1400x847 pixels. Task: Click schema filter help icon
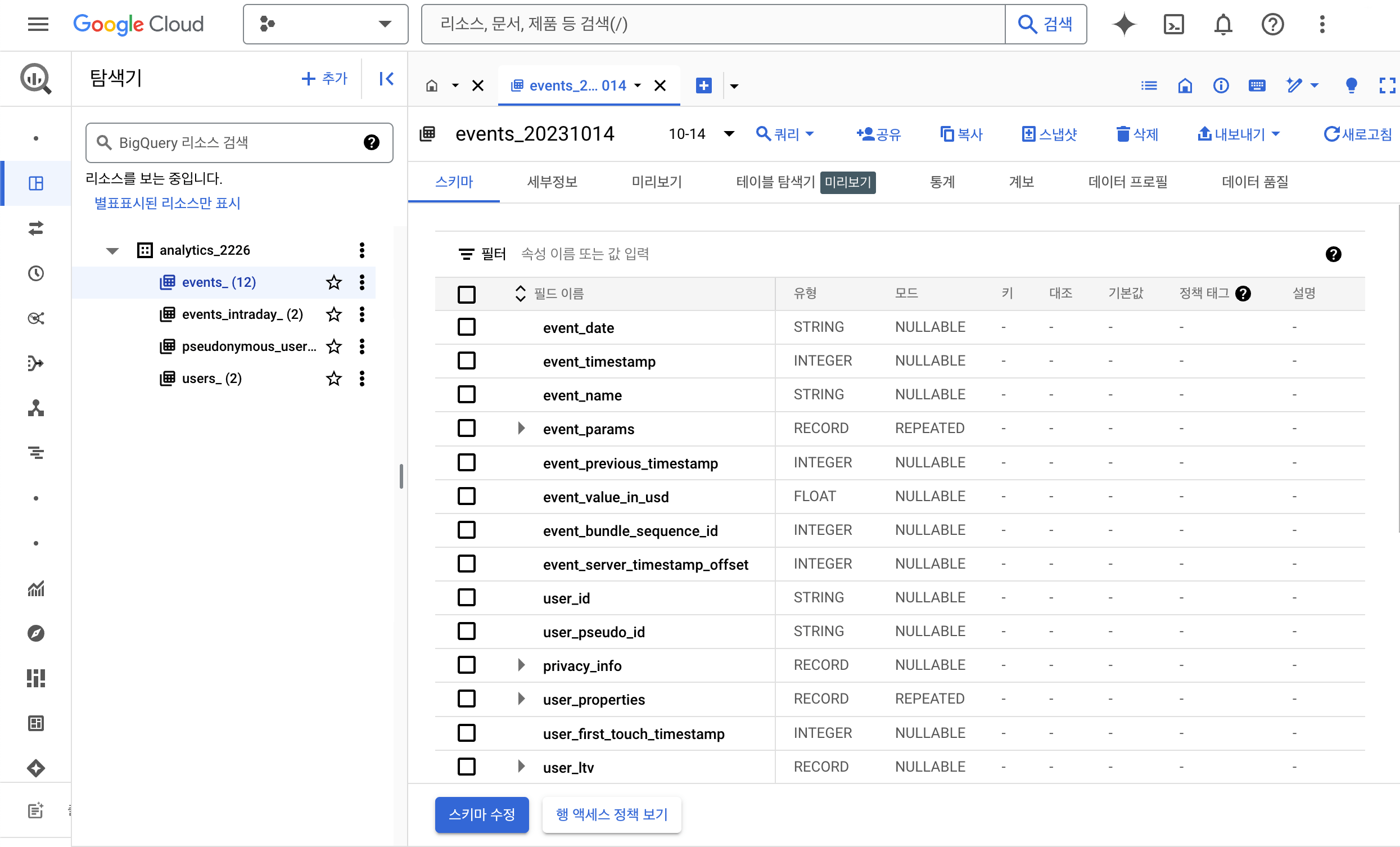[x=1333, y=254]
